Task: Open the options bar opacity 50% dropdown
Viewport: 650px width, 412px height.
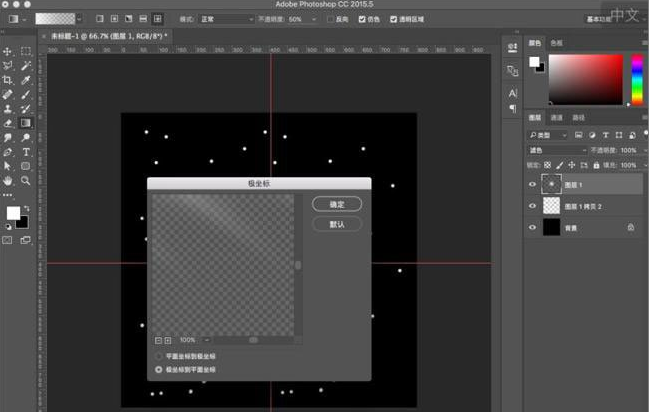Action: pyautogui.click(x=314, y=19)
